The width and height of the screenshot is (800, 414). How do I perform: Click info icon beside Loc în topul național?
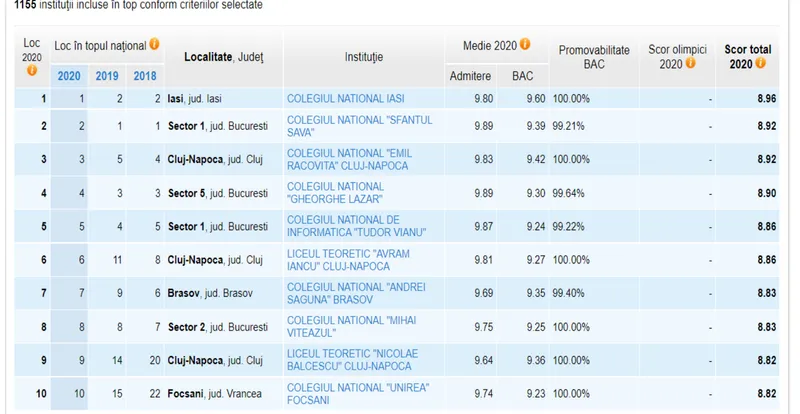pyautogui.click(x=155, y=45)
